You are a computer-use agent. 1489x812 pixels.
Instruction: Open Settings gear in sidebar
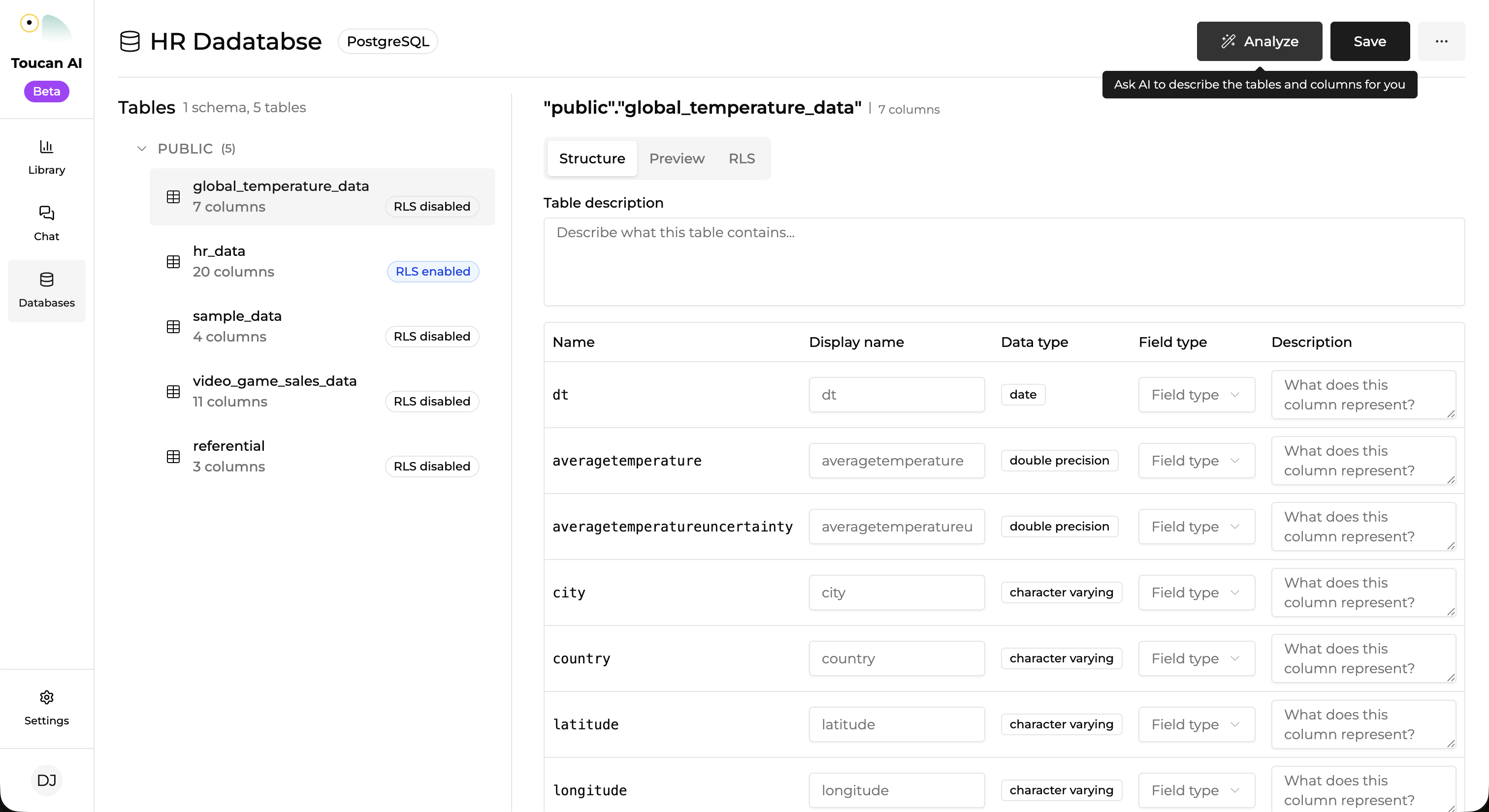tap(46, 697)
